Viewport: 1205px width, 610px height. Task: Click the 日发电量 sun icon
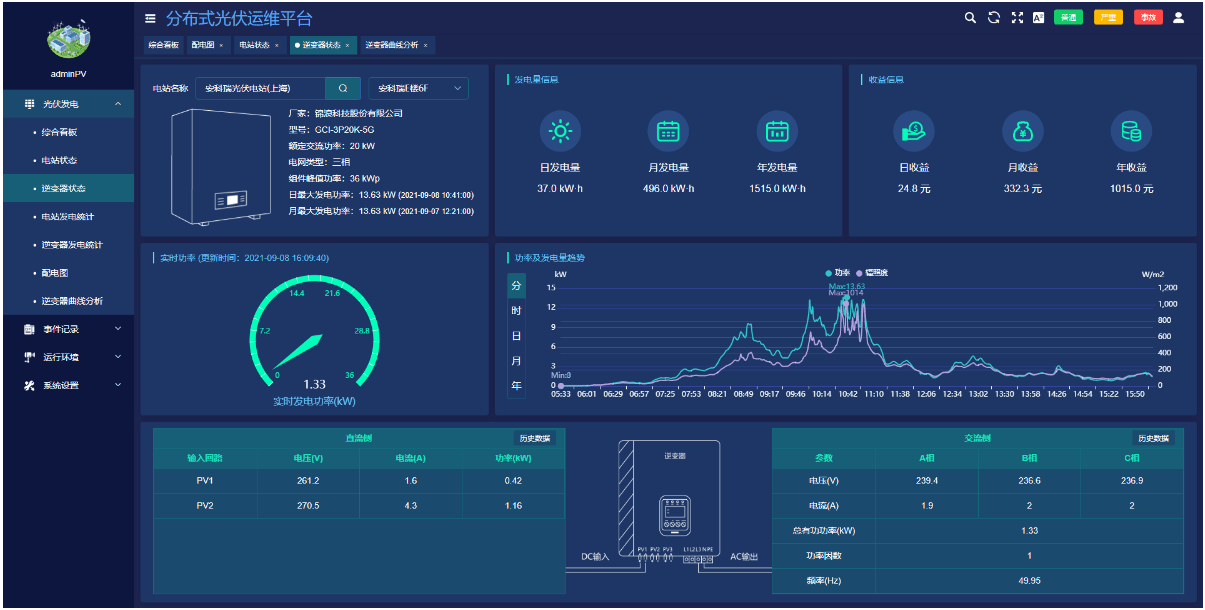pos(560,131)
